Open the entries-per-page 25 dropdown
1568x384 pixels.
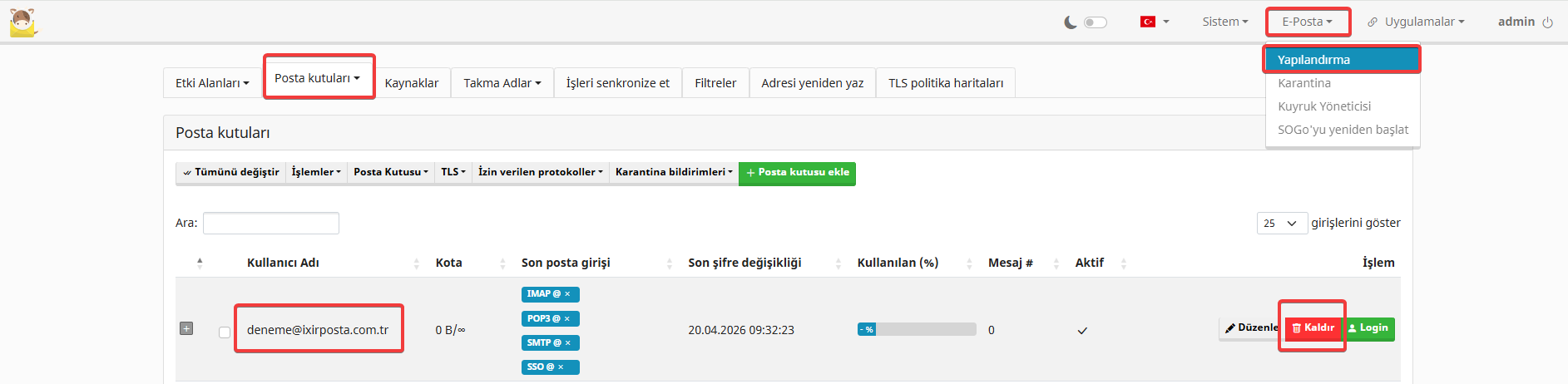point(1281,223)
